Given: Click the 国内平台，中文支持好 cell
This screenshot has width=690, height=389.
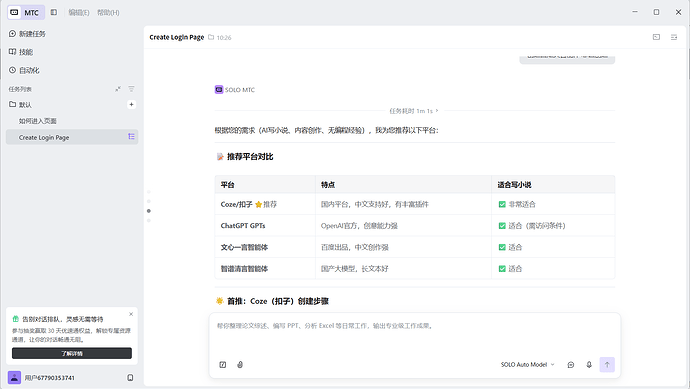Looking at the screenshot, I should 404,204.
